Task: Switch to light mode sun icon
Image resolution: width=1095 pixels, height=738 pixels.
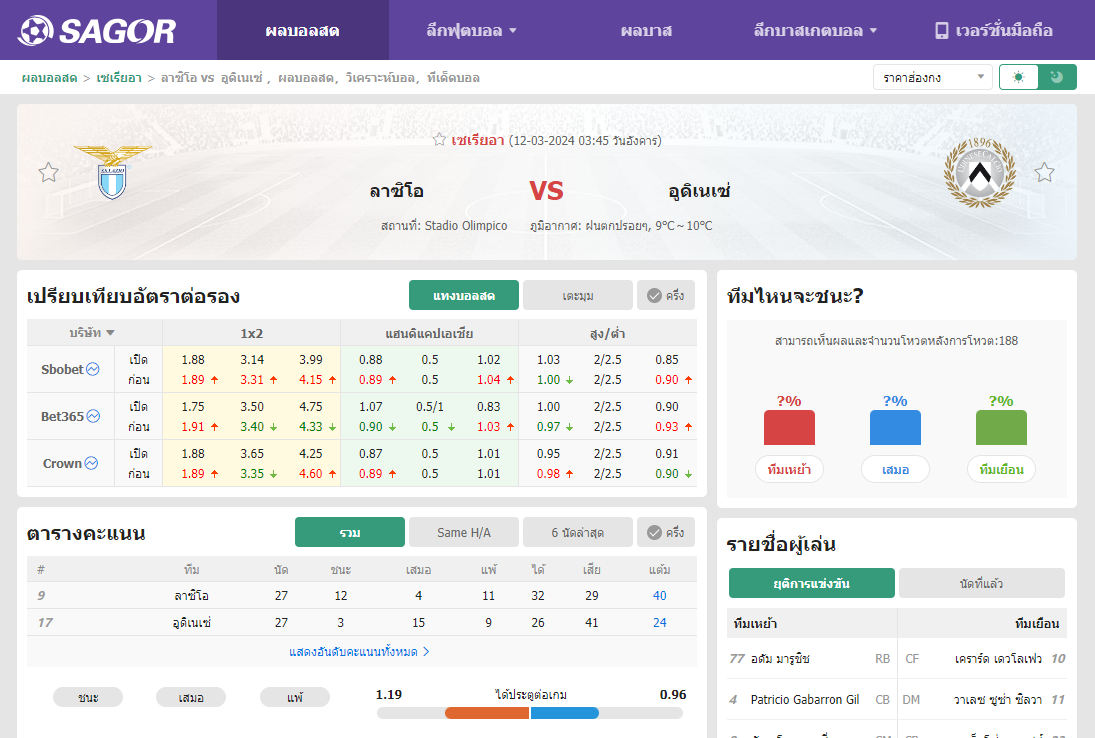Action: point(1019,77)
